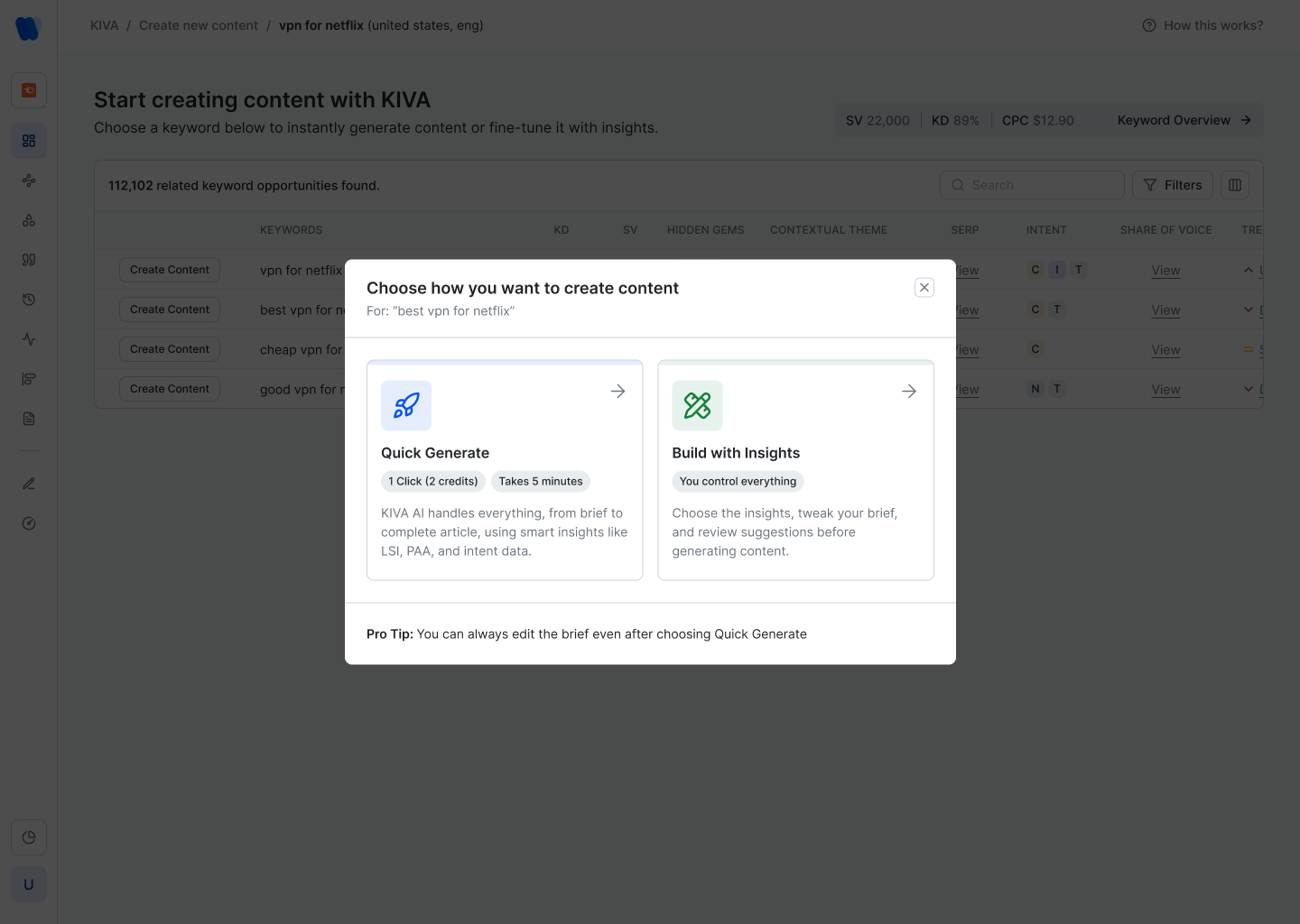Click the '1 Click (2 credits)' tag

point(433,481)
